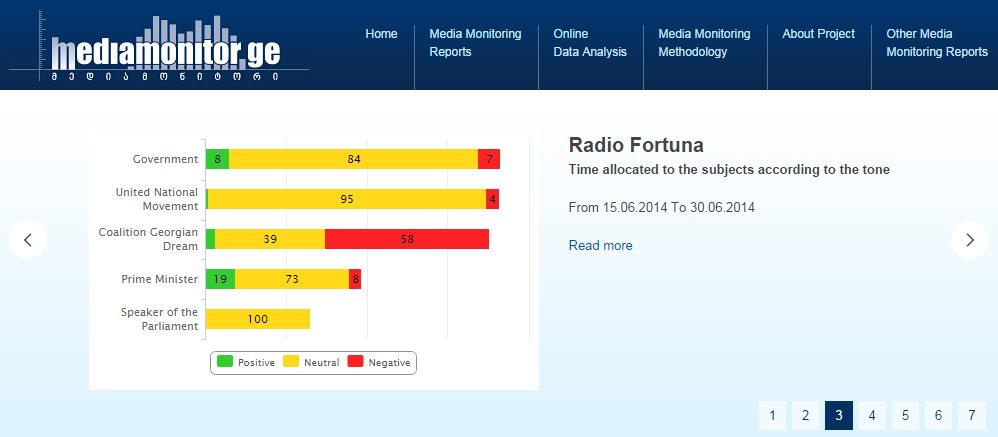Click 'Prime Minister' axis label
Screen dimensions: 998x437
coord(160,279)
